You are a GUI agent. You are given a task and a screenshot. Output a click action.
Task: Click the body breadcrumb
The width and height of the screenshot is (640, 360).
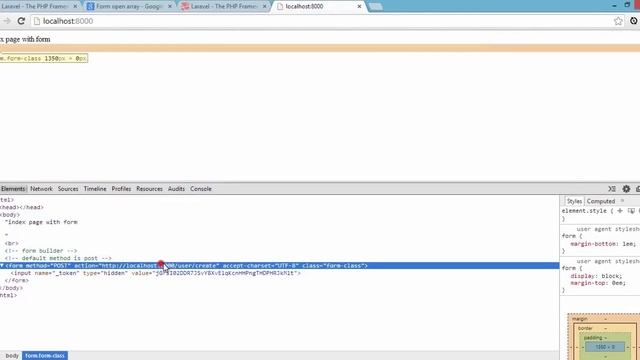(x=12, y=356)
